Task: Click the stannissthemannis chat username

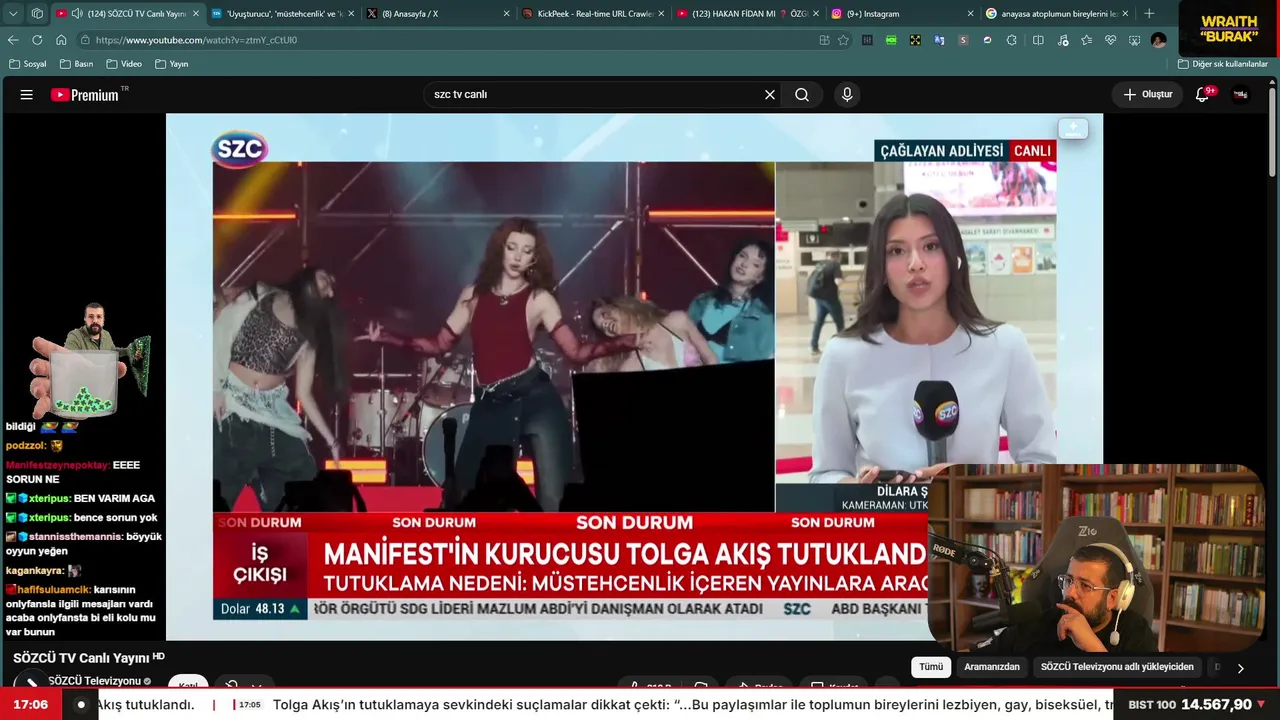Action: tap(75, 537)
